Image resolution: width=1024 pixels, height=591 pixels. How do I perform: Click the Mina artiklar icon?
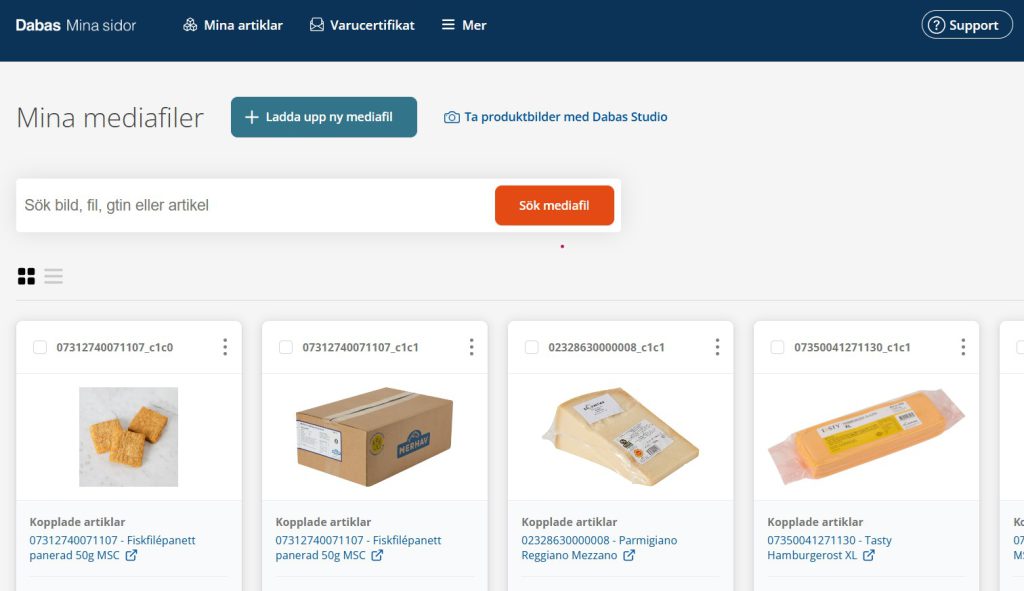190,25
